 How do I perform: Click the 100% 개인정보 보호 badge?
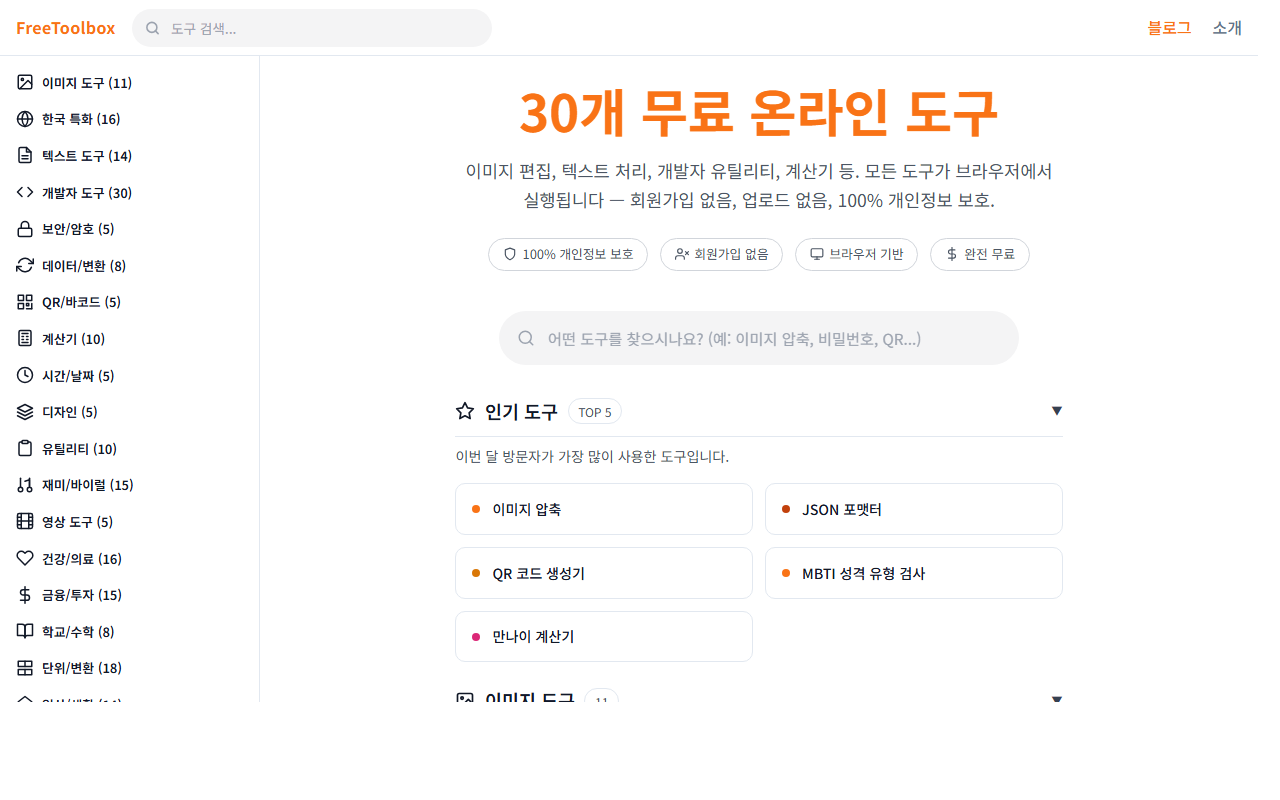point(568,254)
